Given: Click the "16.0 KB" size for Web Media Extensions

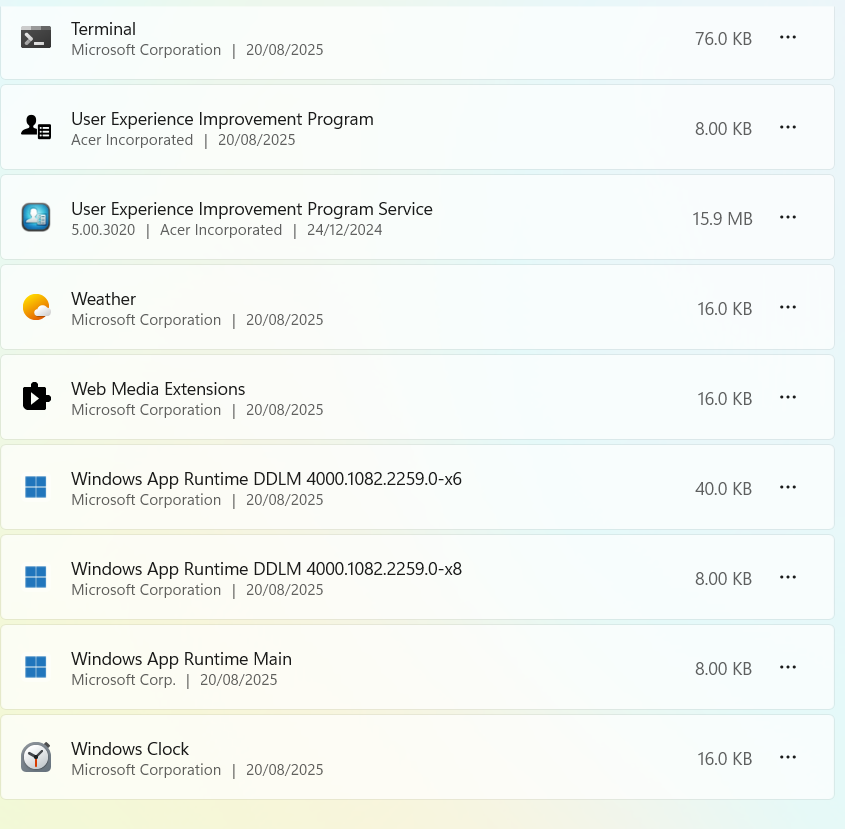Looking at the screenshot, I should pyautogui.click(x=724, y=399).
